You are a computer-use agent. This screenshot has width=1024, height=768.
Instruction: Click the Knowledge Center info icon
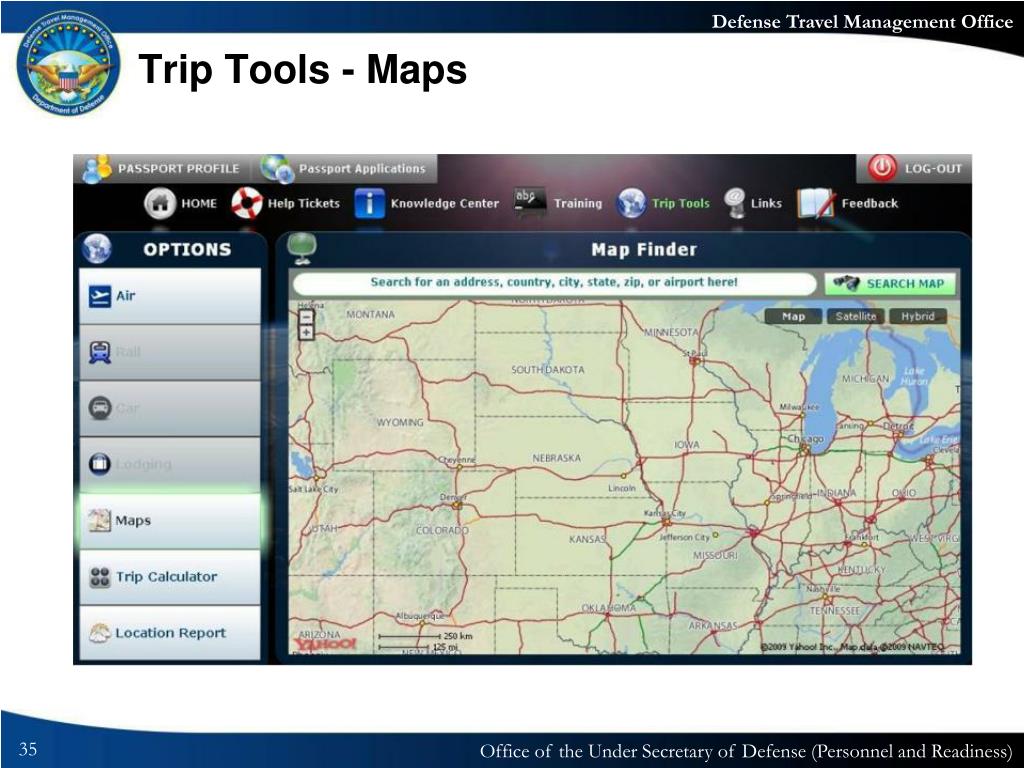(369, 203)
